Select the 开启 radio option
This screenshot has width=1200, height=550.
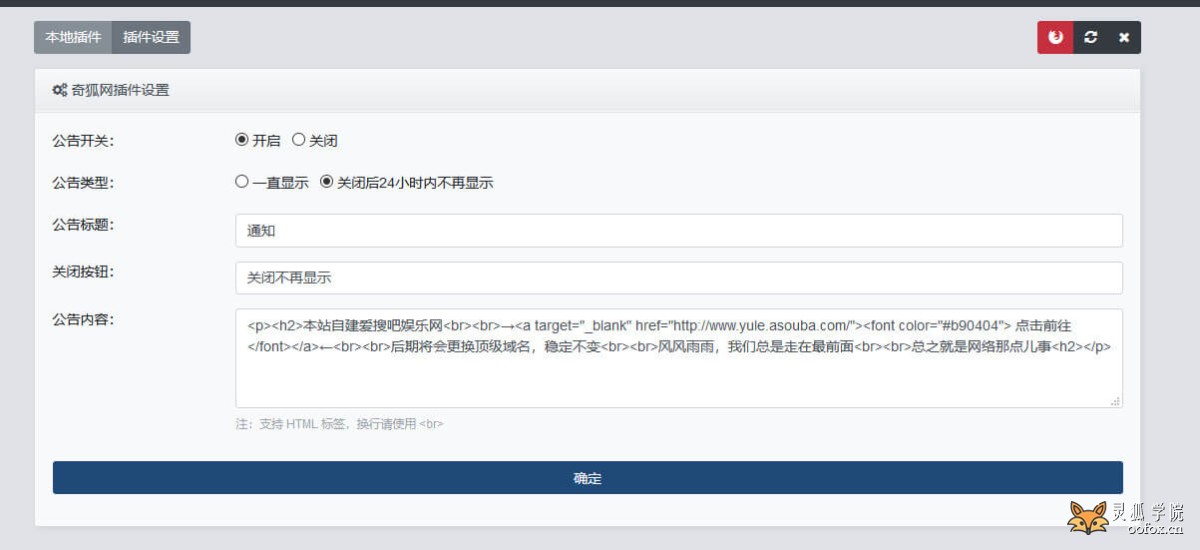pyautogui.click(x=241, y=140)
